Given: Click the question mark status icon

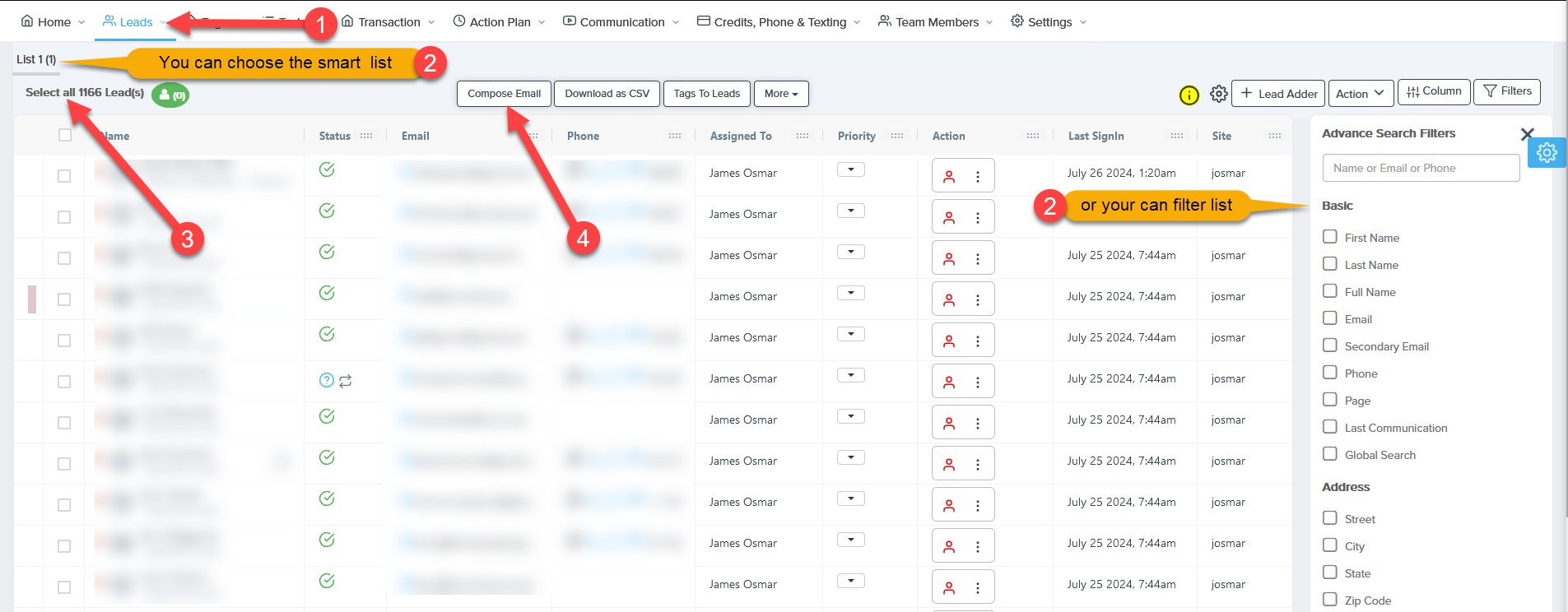Looking at the screenshot, I should coord(327,380).
